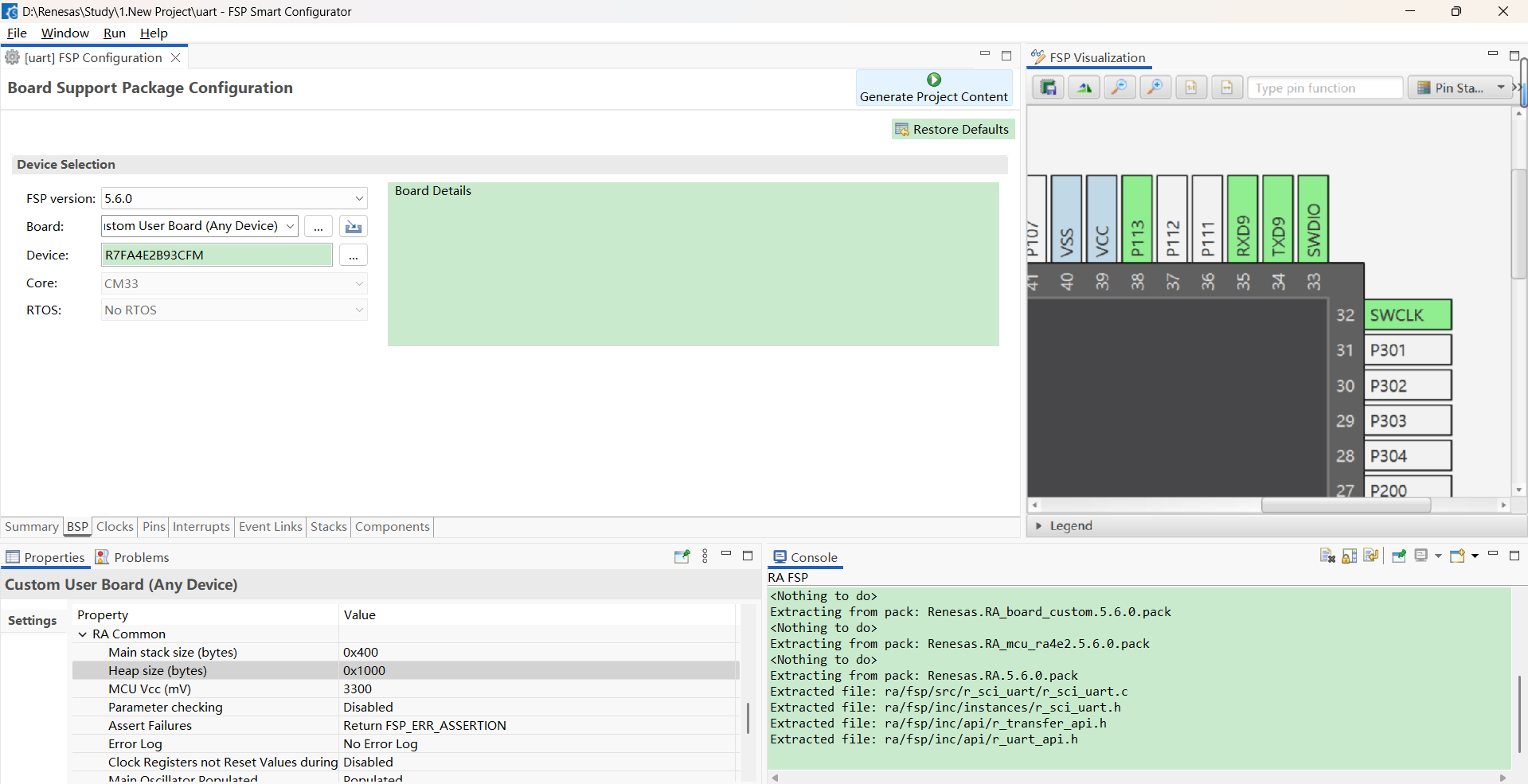Click Generate Project Content button

pos(933,88)
